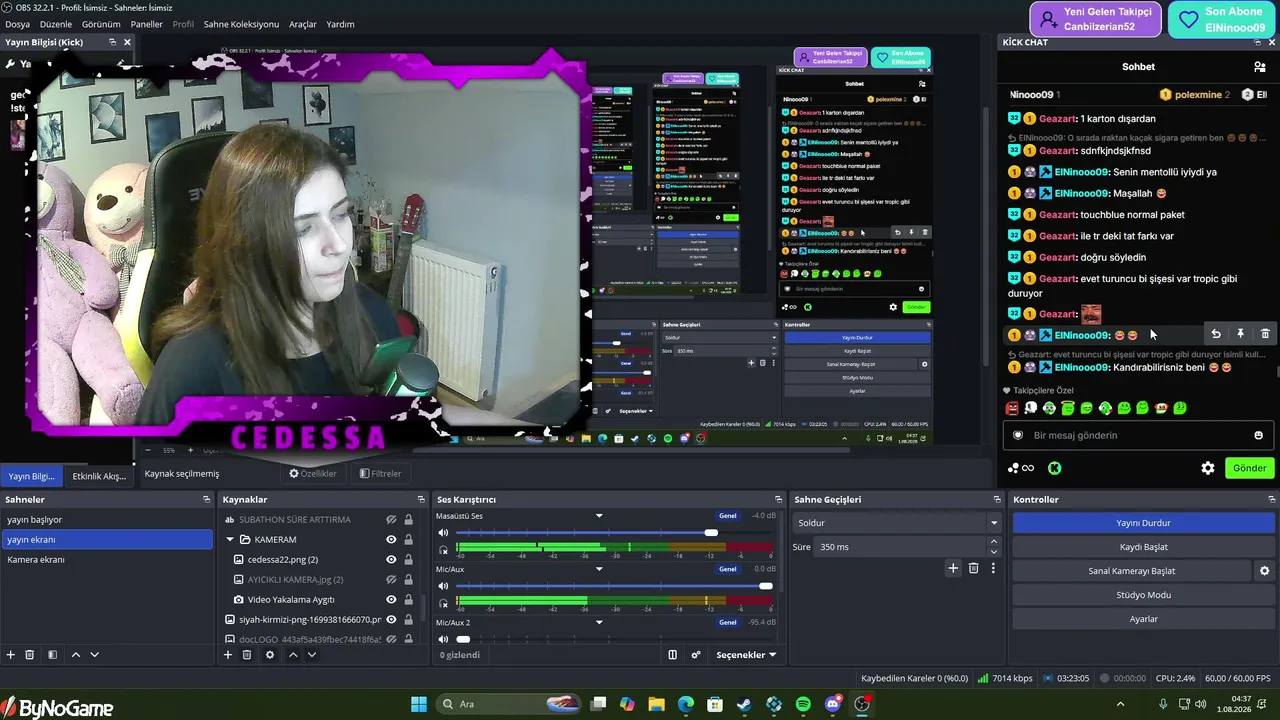
Task: Move scene down in Sahneler toolbar
Action: coord(95,655)
